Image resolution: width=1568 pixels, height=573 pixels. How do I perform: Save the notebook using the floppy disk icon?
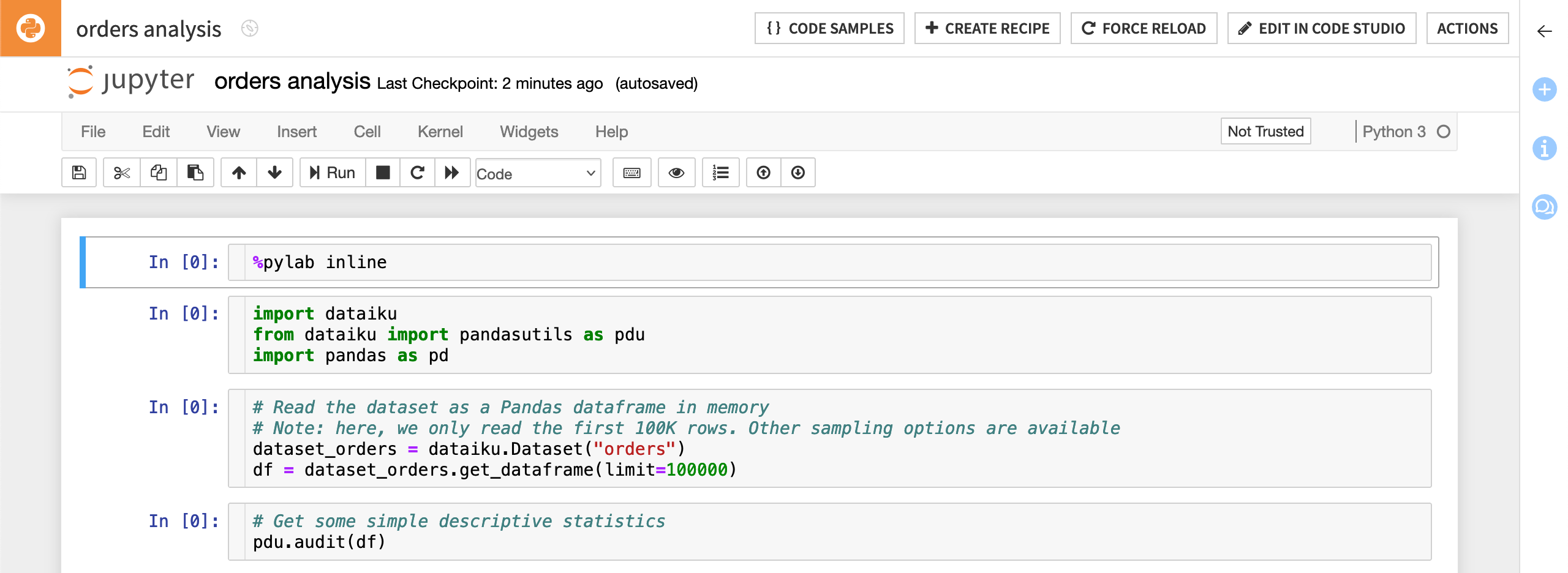click(78, 173)
